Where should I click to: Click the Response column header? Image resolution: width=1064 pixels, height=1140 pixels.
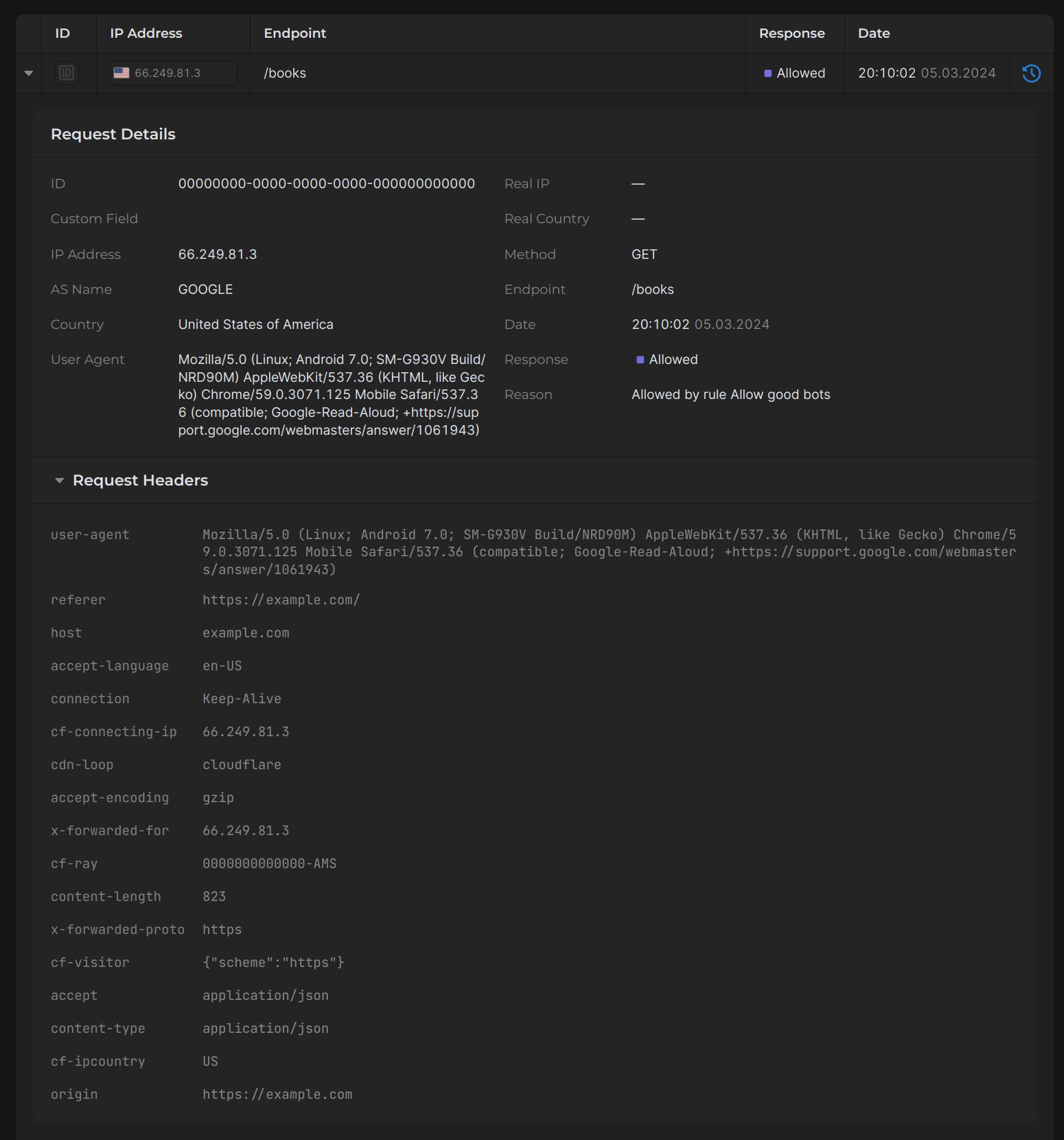791,33
